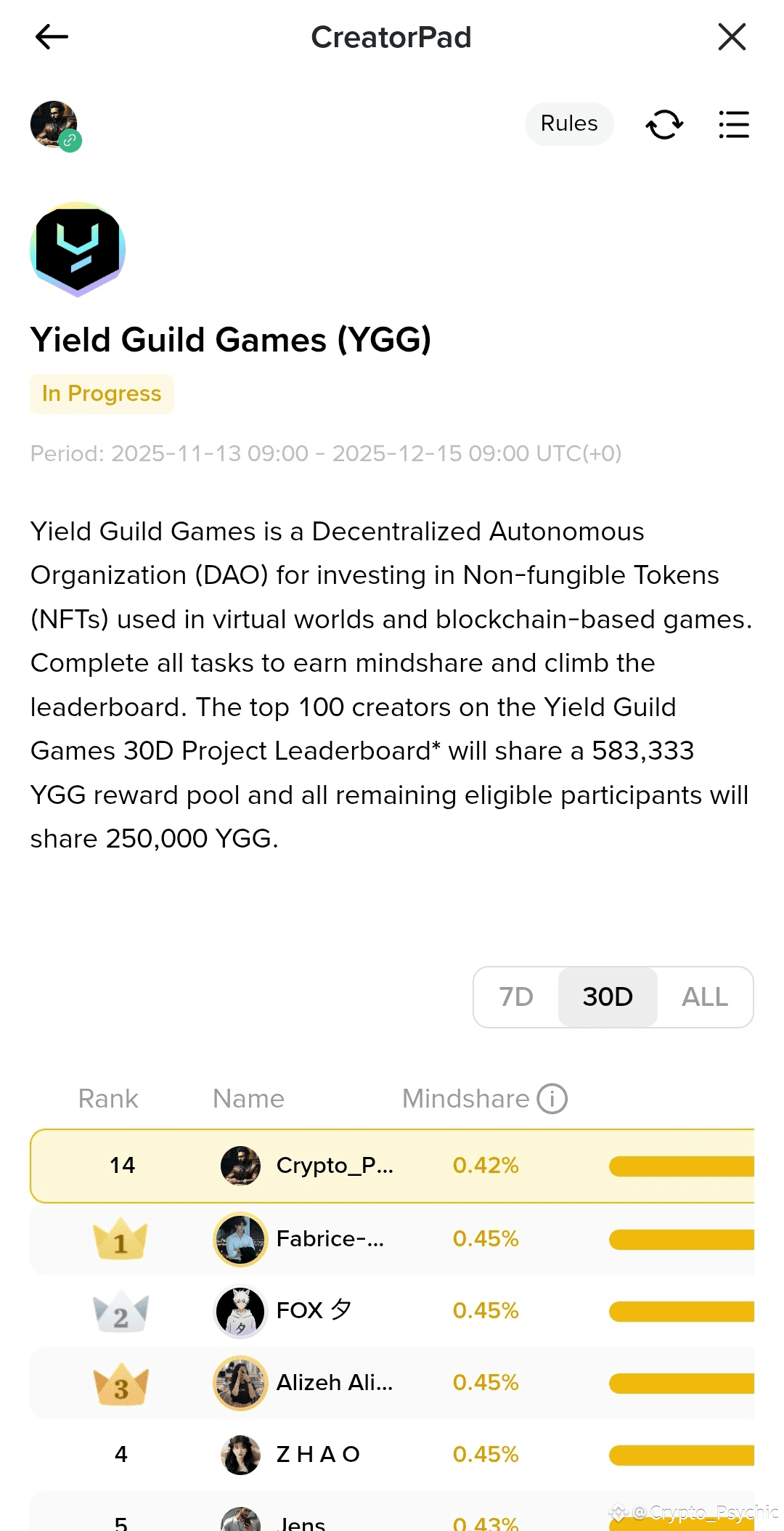The image size is (784, 1531).
Task: Switch to the 7D leaderboard tab
Action: click(x=516, y=996)
